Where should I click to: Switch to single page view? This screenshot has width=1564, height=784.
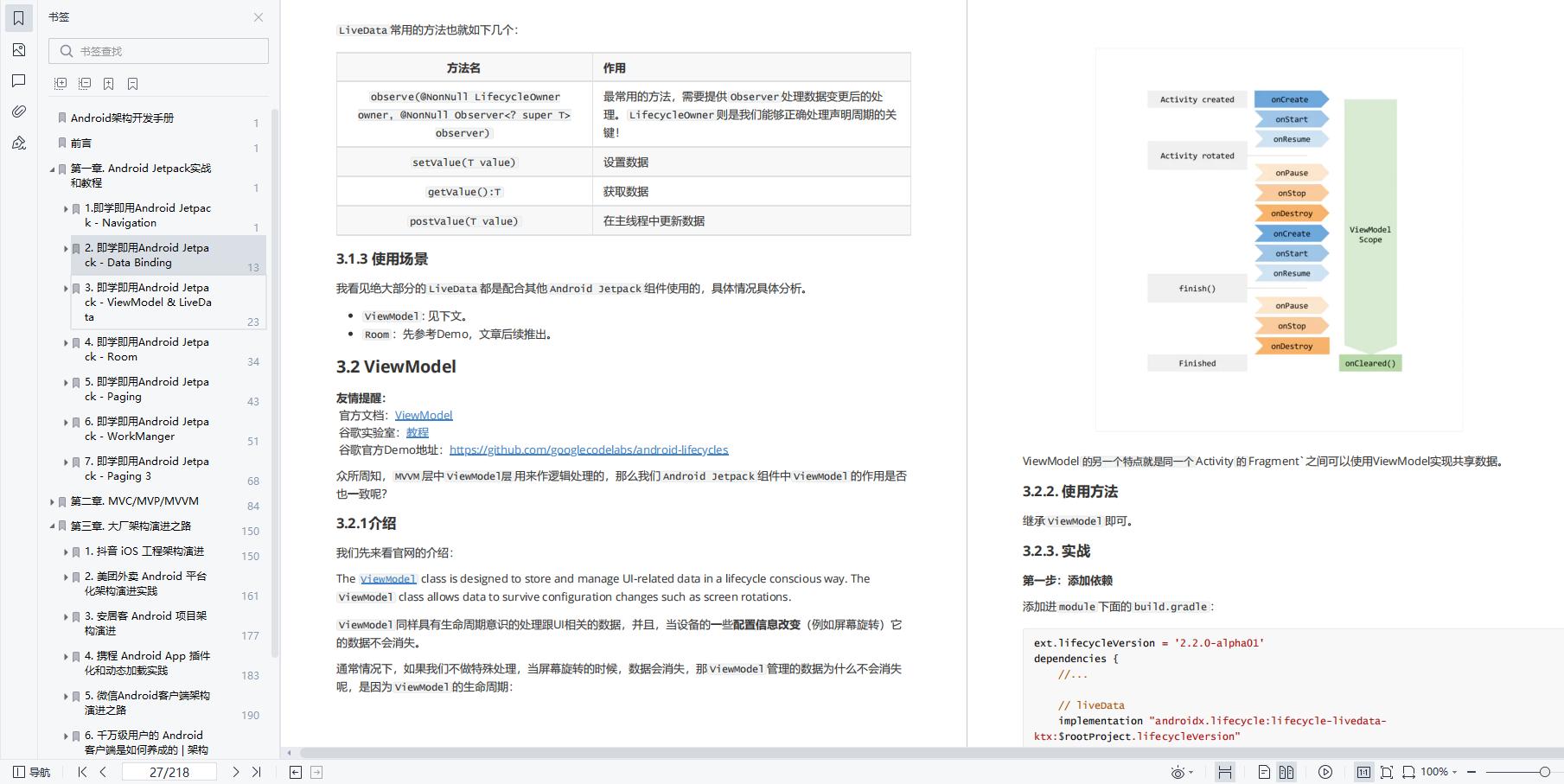[1264, 772]
